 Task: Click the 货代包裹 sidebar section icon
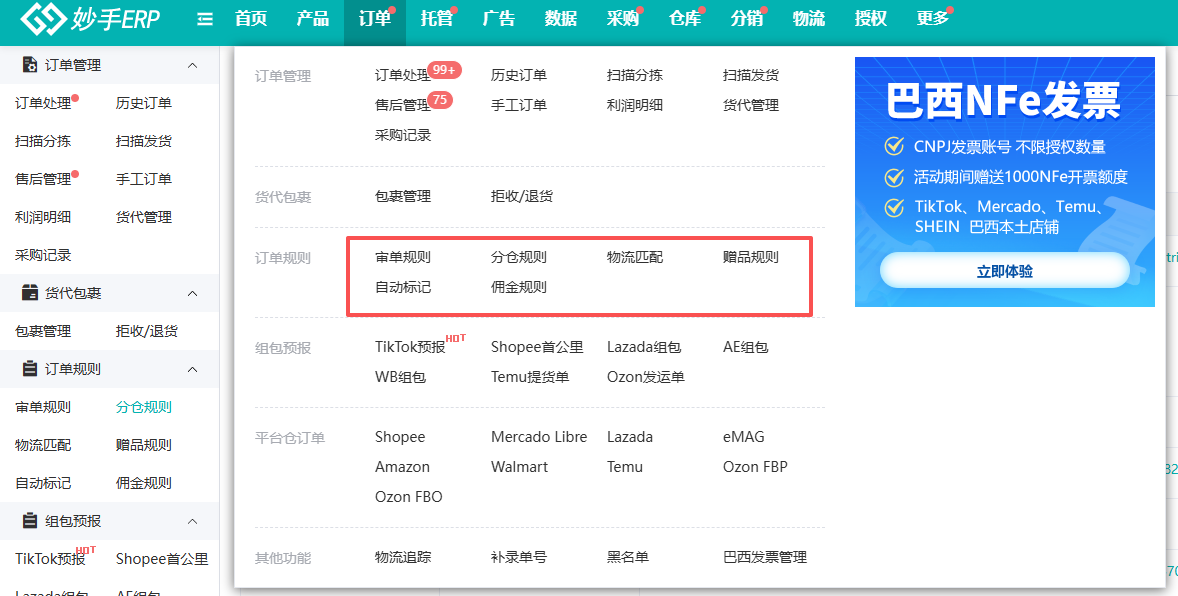(x=30, y=293)
